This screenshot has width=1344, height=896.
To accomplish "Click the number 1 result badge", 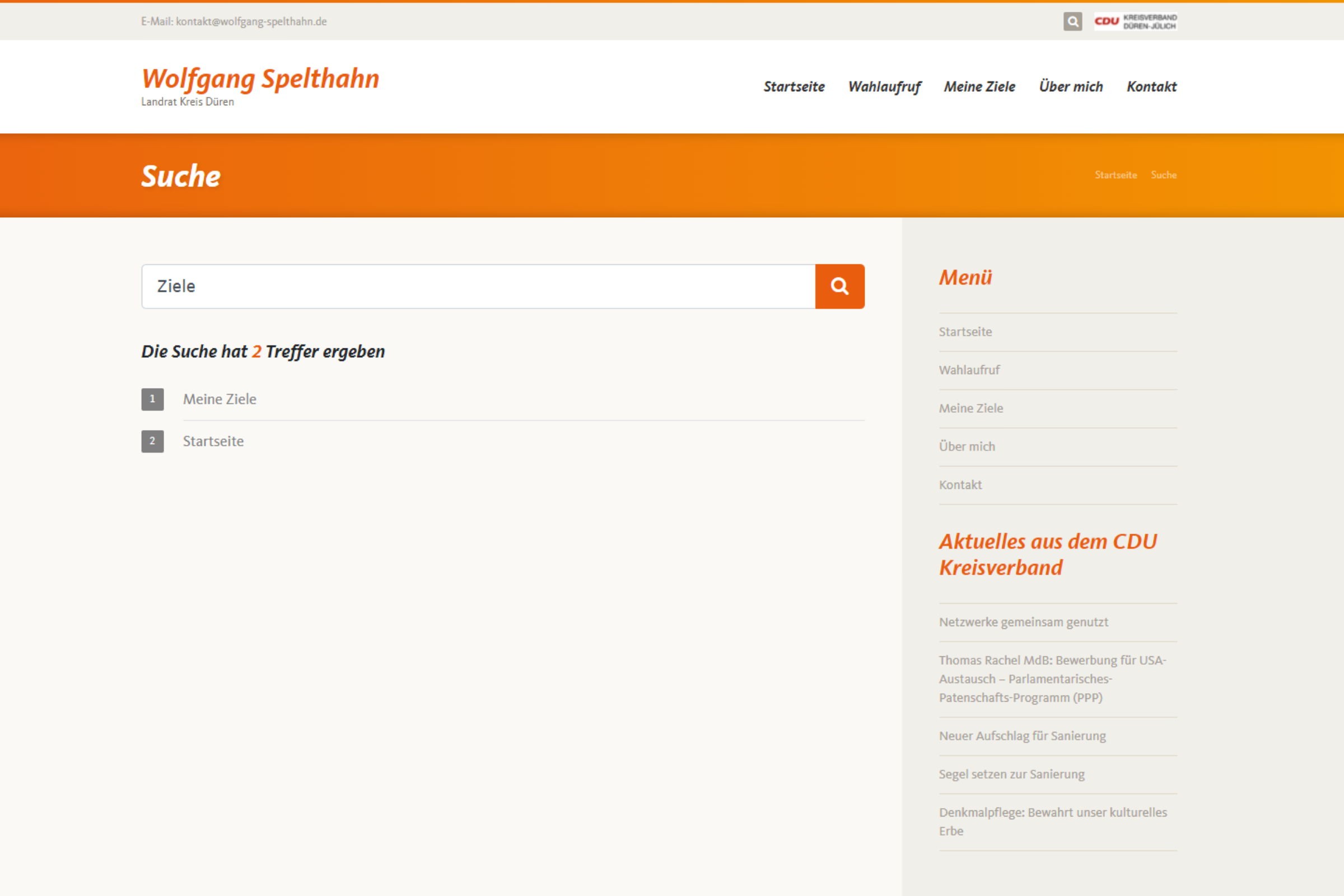I will coord(152,399).
